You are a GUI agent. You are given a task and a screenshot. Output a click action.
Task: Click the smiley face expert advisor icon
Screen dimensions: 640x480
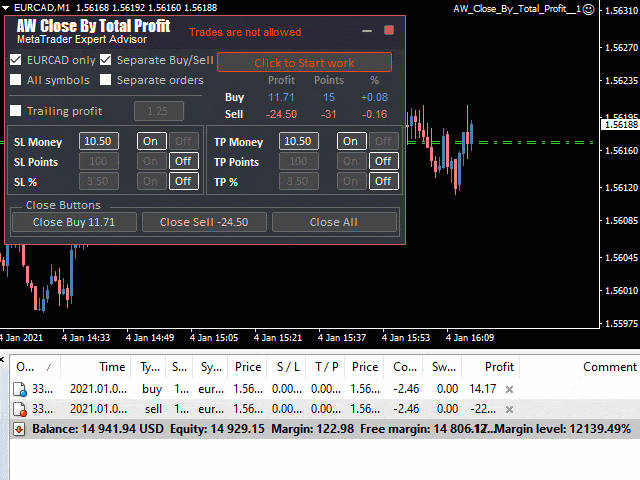[x=588, y=8]
